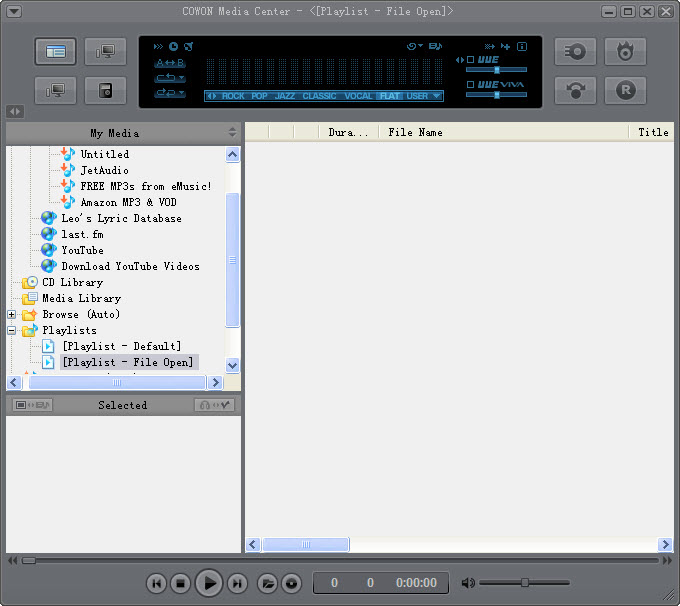Collapse the Playlists tree node
The image size is (680, 606).
(x=12, y=331)
